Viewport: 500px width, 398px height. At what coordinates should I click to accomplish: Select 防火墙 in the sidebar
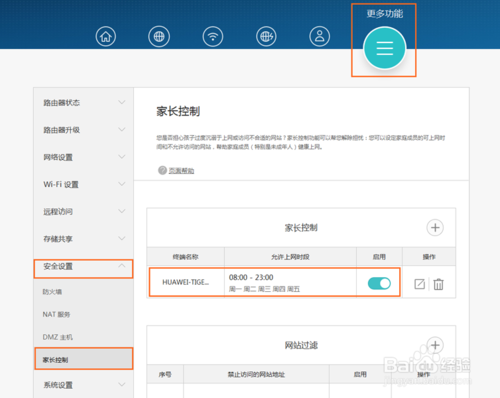coord(52,292)
